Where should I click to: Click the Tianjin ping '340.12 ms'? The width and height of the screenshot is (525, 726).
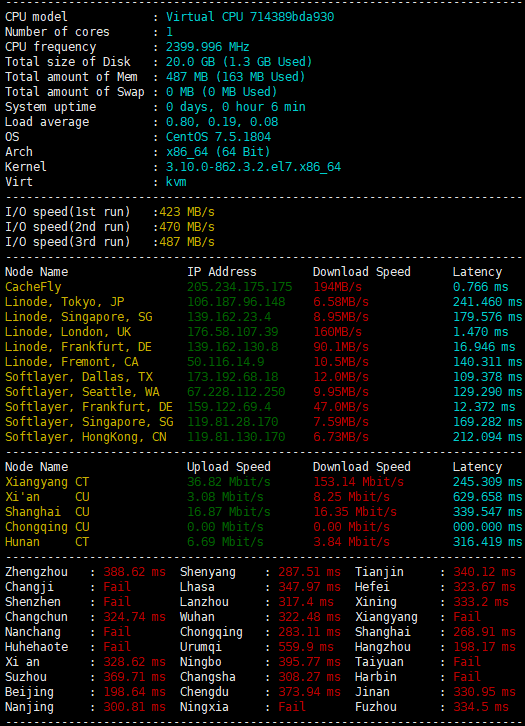click(x=484, y=572)
